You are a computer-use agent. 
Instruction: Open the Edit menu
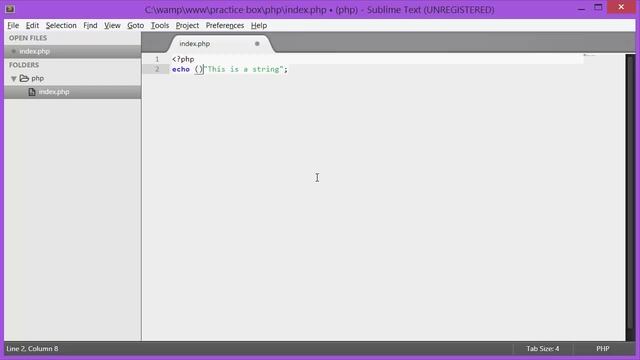click(x=32, y=25)
